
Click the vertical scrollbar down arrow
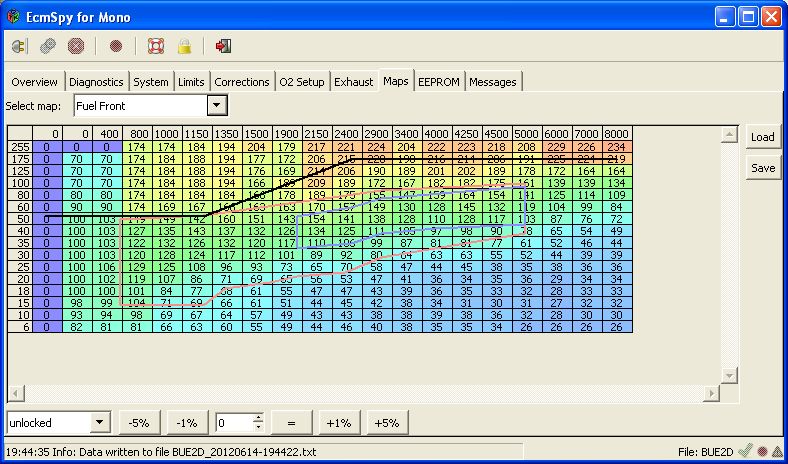[729, 375]
